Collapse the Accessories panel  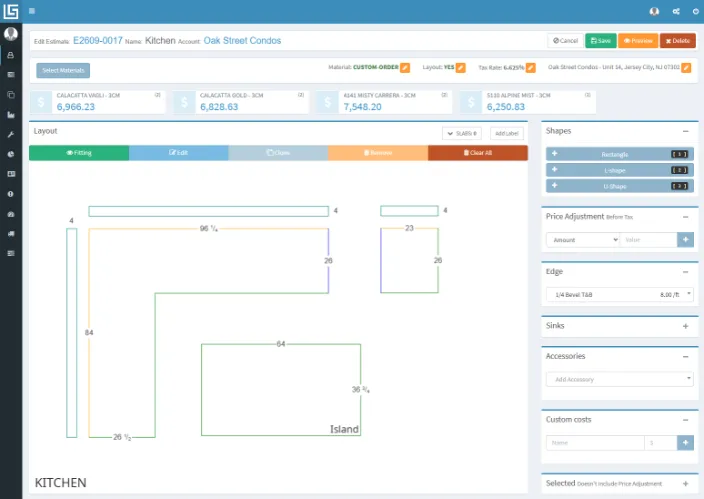pos(686,357)
